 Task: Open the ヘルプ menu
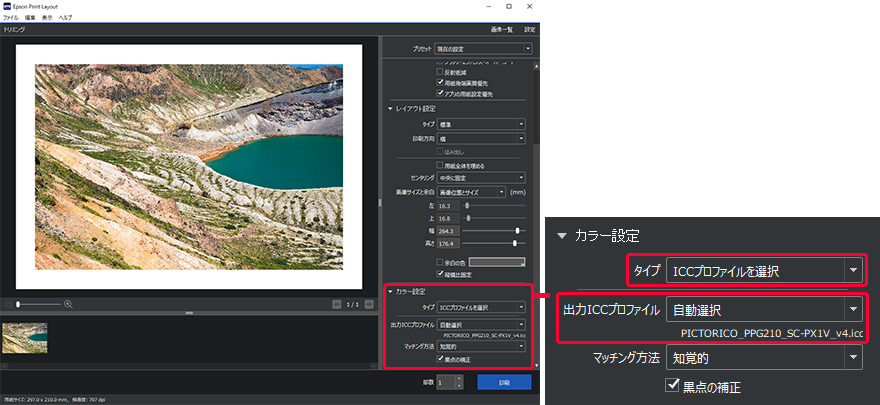pos(65,18)
